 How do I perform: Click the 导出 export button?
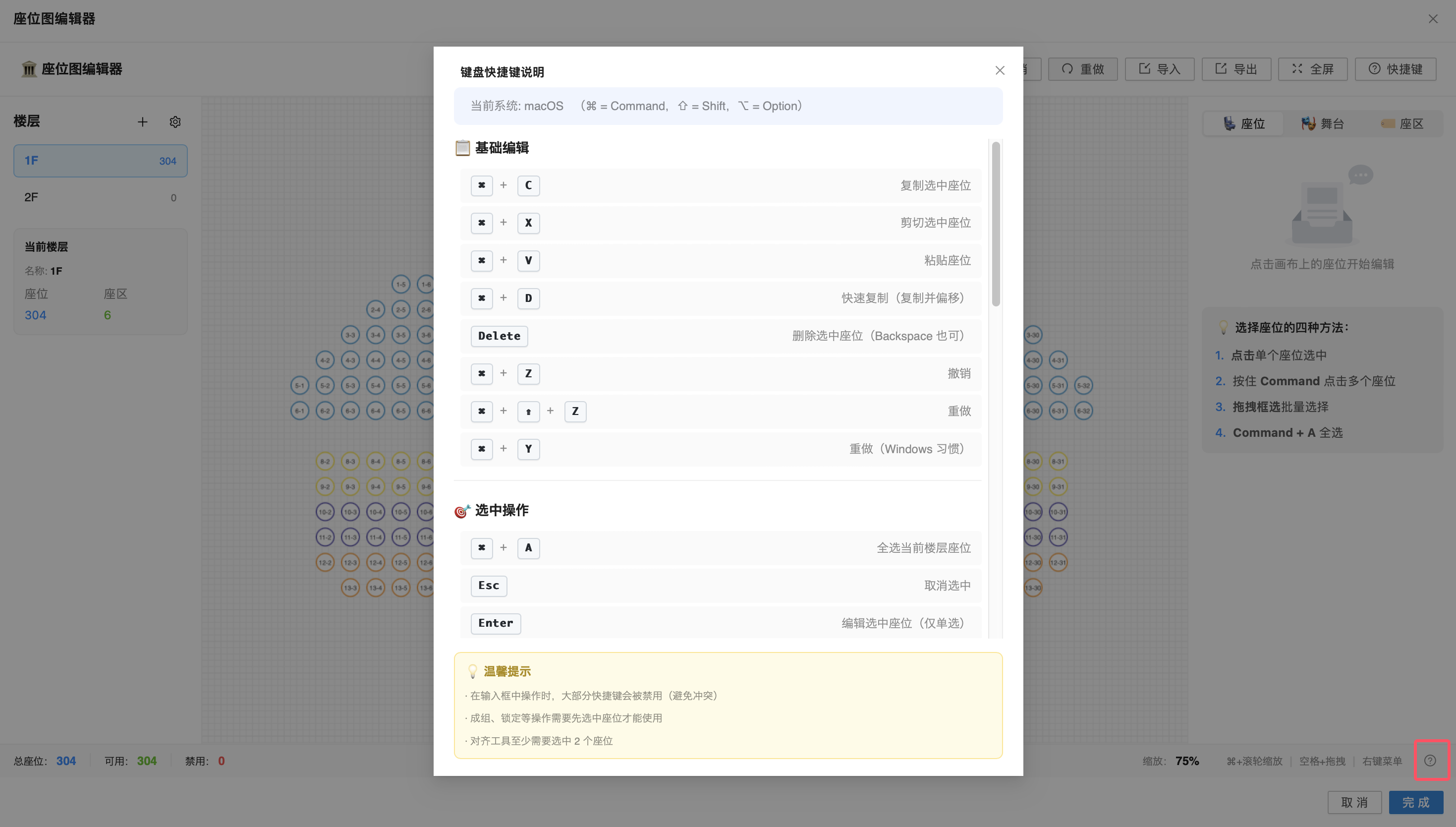(x=1236, y=69)
